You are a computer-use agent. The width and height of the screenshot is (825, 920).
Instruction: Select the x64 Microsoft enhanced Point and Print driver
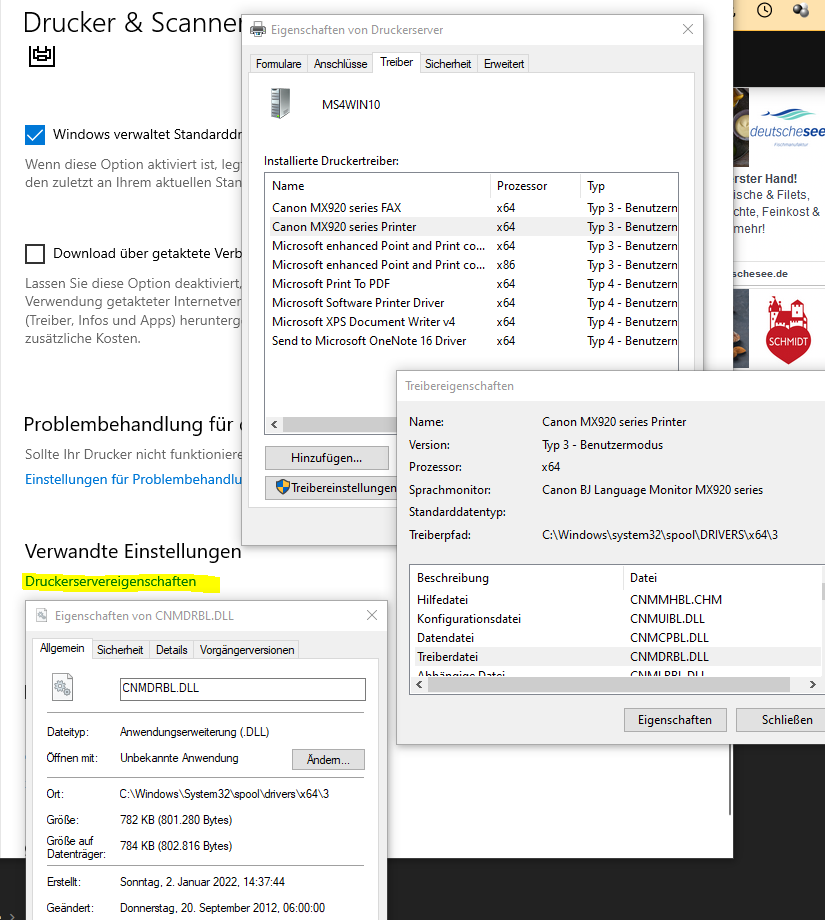472,246
